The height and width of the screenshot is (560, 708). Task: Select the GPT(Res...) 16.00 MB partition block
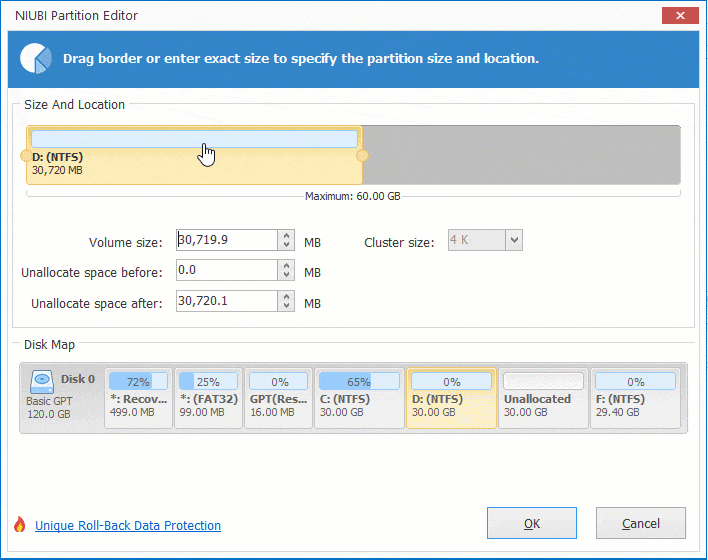click(x=278, y=398)
